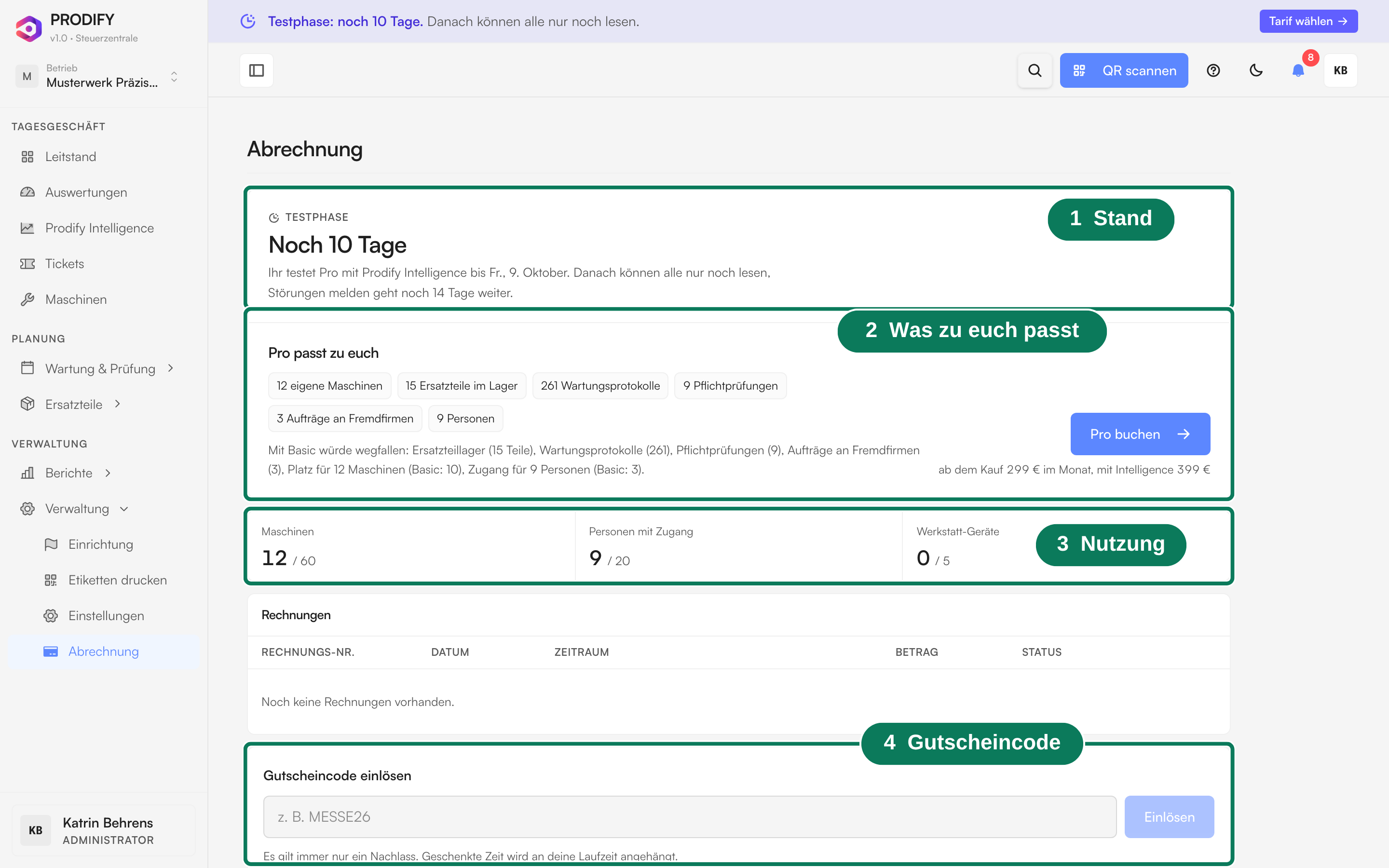Click the Tarif wählen button
Viewport: 1389px width, 868px height.
(1308, 21)
